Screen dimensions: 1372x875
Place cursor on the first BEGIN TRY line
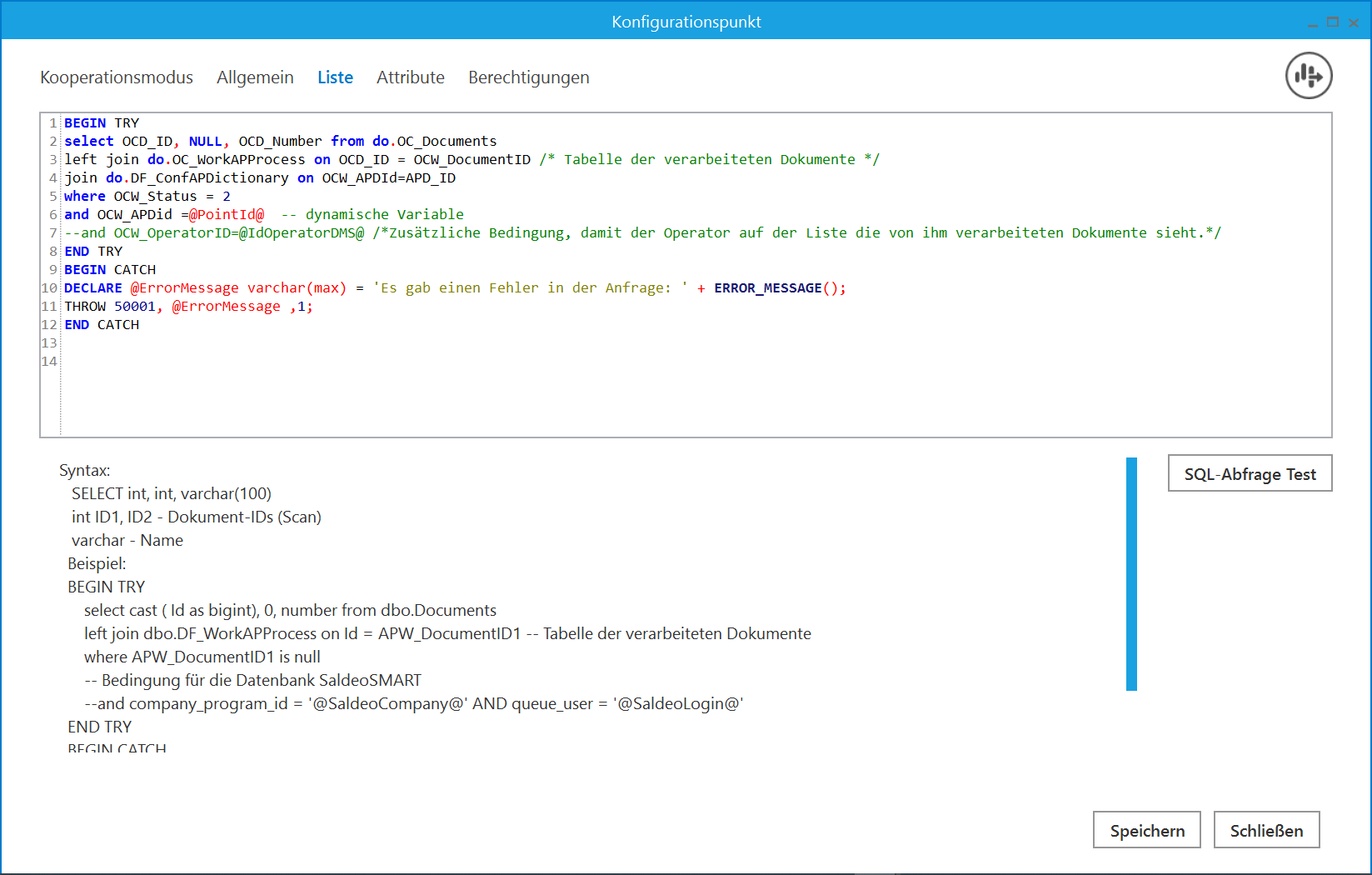click(102, 123)
